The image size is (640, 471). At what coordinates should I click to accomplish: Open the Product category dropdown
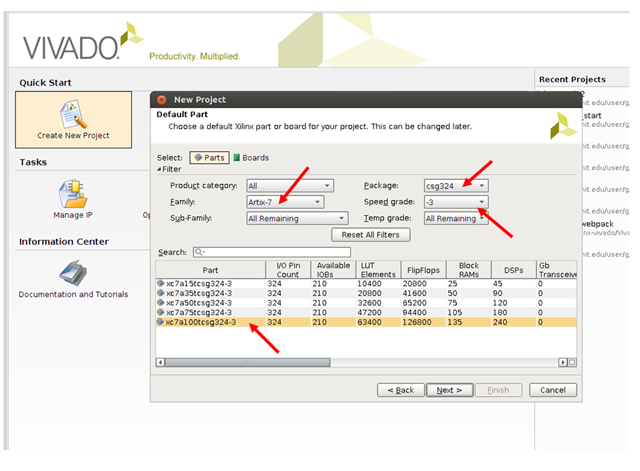coord(289,186)
